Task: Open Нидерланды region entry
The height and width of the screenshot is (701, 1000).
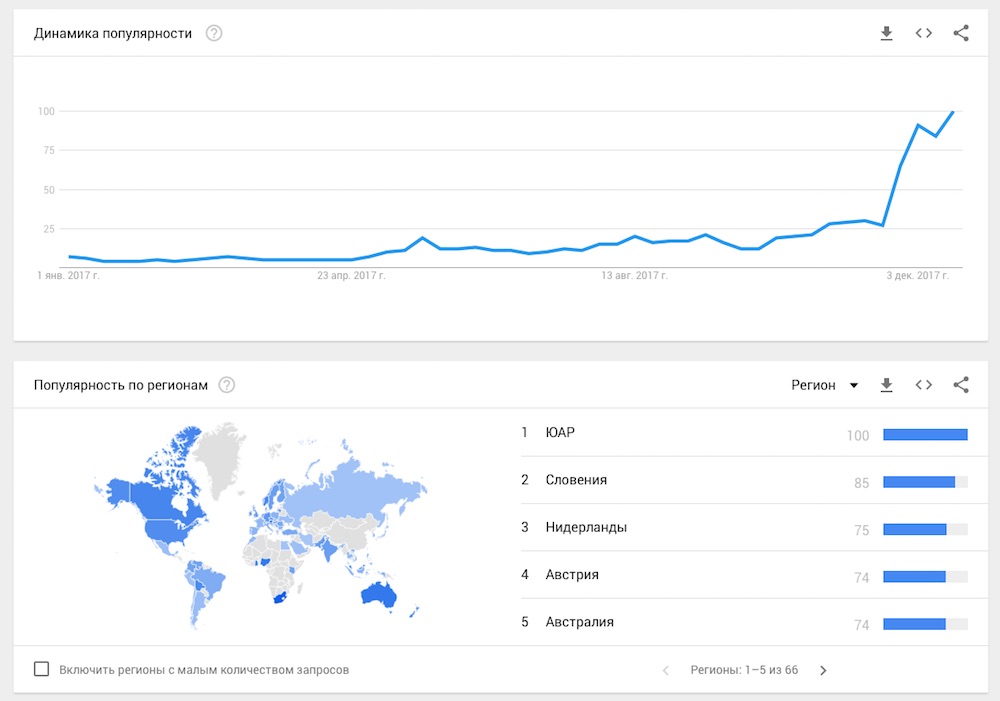Action: (745, 528)
